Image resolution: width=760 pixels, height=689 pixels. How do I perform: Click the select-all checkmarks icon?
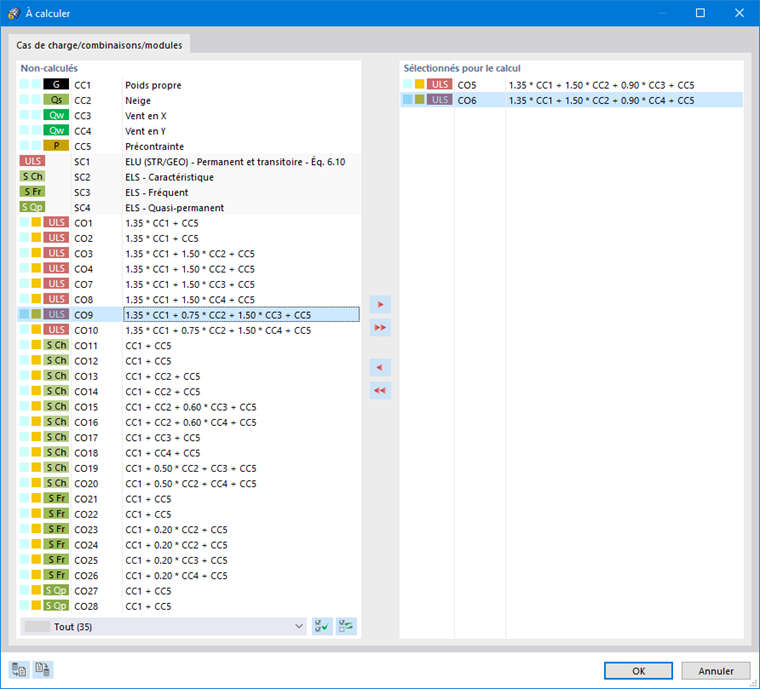(x=322, y=626)
